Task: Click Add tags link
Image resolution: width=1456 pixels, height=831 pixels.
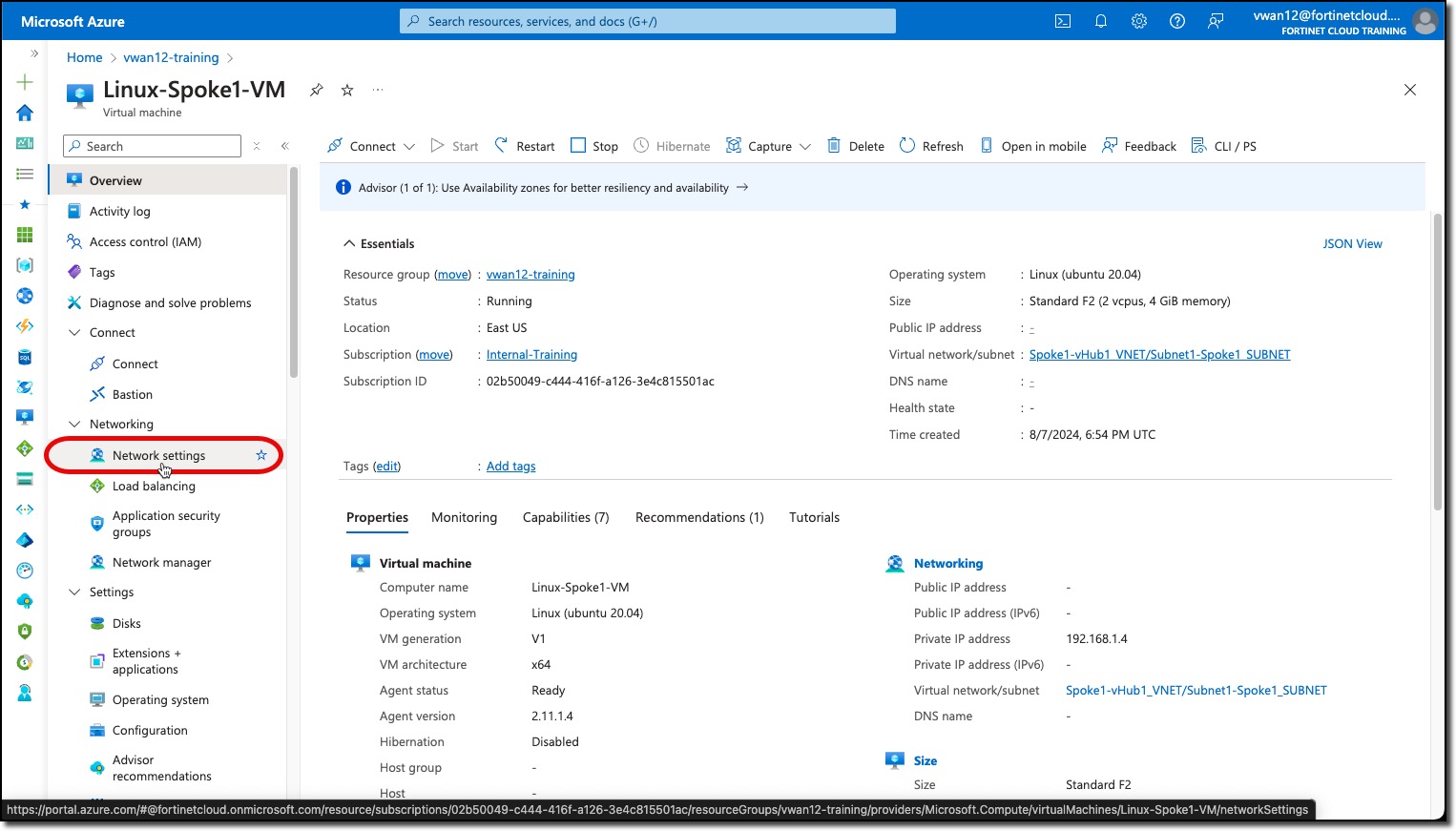Action: [x=510, y=466]
